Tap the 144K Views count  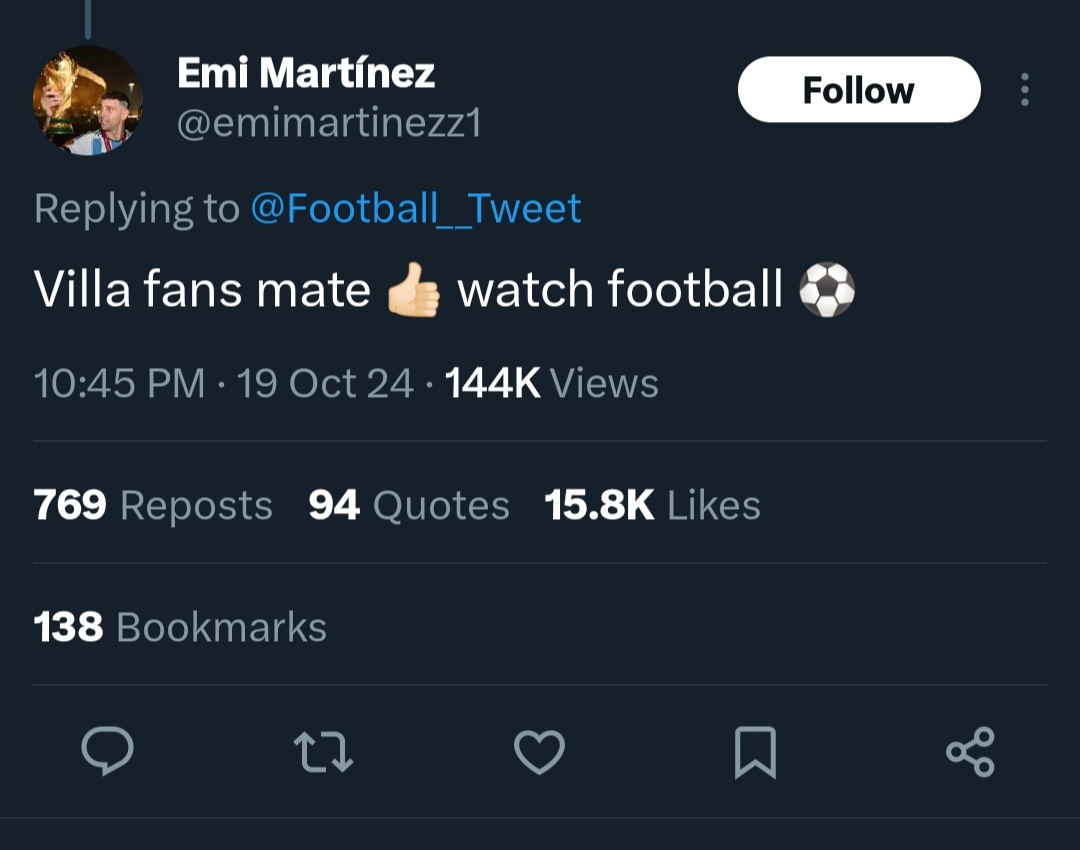click(552, 383)
